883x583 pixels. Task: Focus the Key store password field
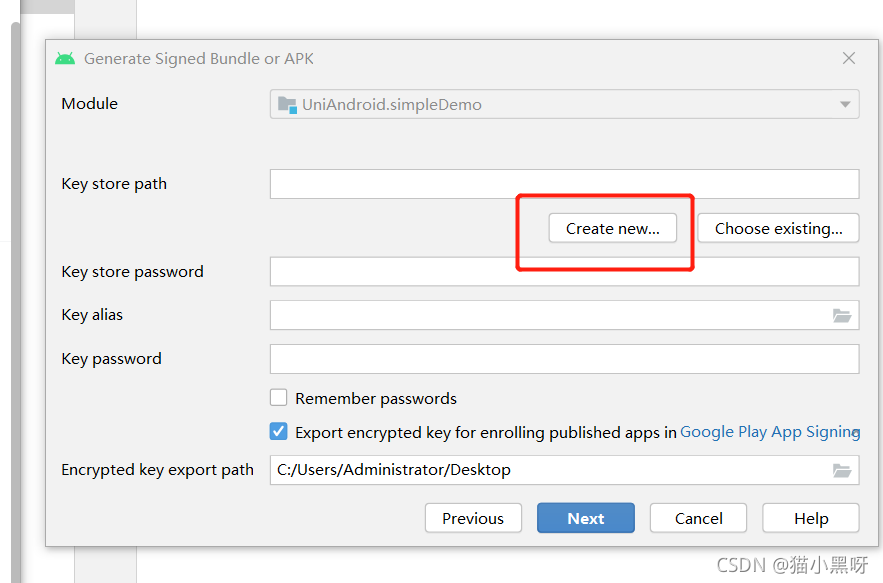564,272
